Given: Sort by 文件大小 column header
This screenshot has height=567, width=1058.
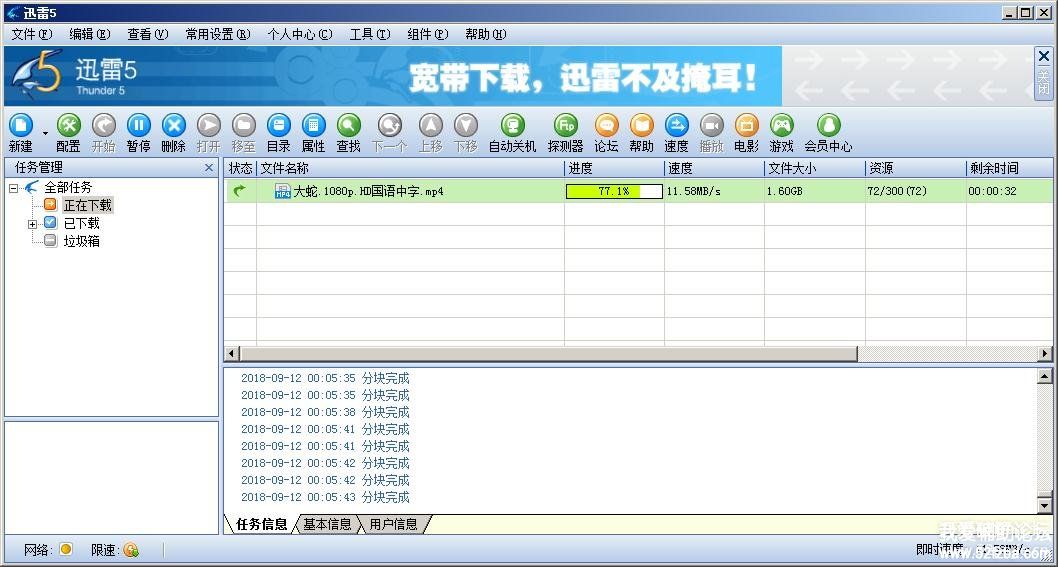Looking at the screenshot, I should pyautogui.click(x=814, y=168).
